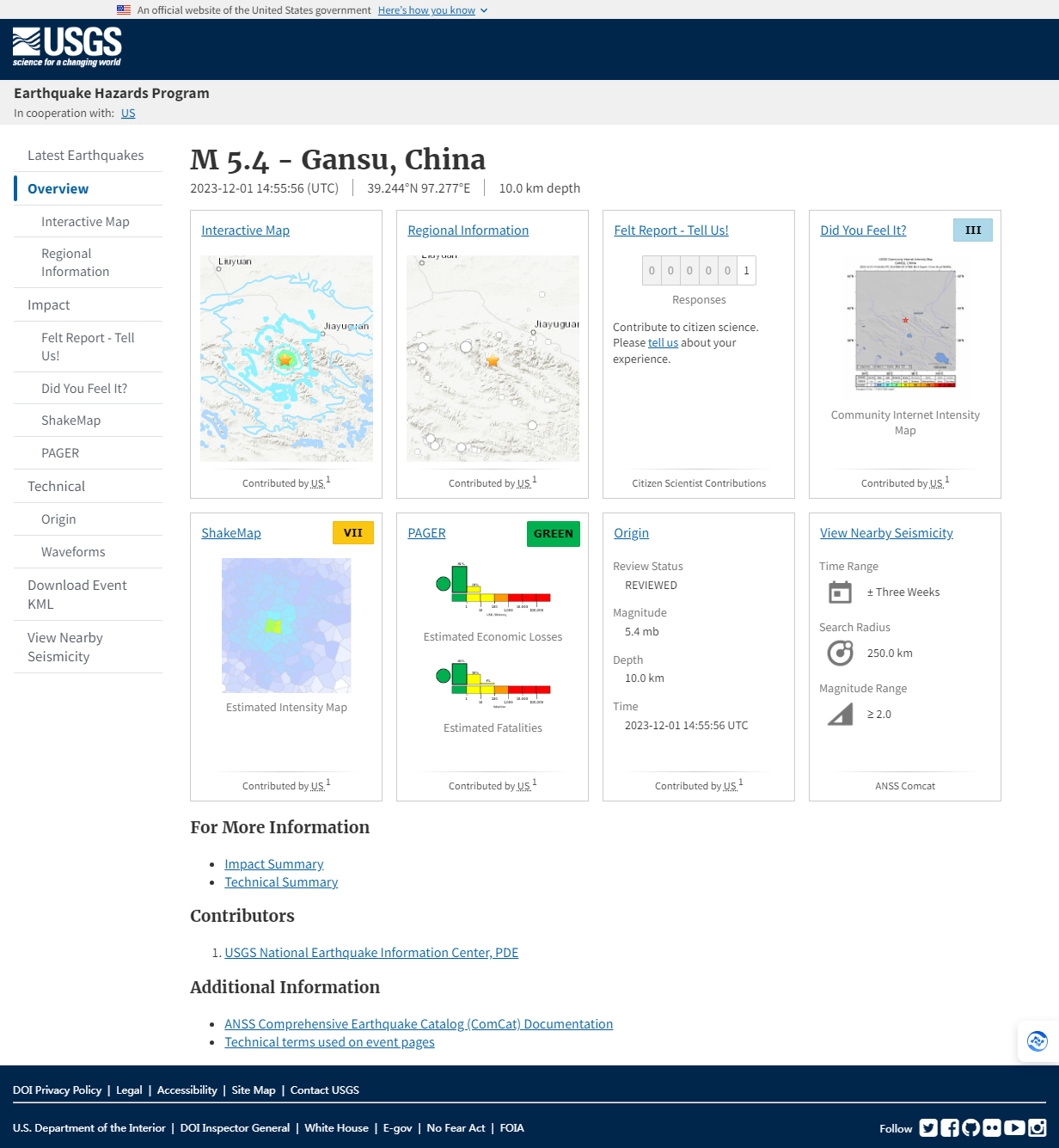Open the Interactive Map card title link
Viewport: 1059px width, 1148px height.
pos(246,230)
